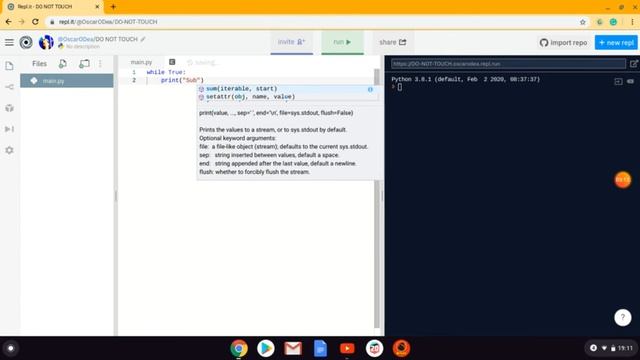Click import repo from GitHub
Viewport: 640px width, 360px height.
coord(563,42)
